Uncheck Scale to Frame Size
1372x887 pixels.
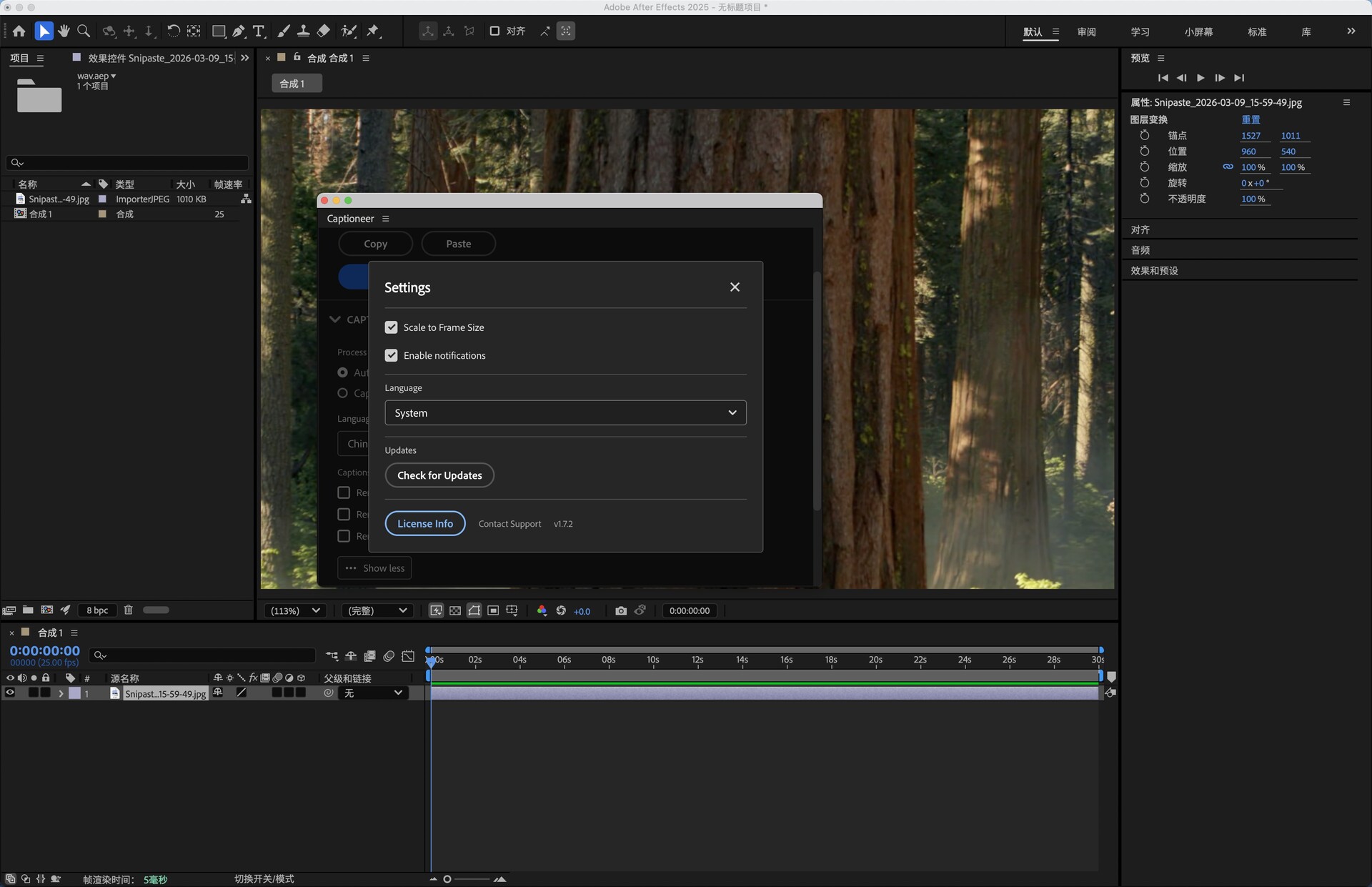tap(391, 327)
